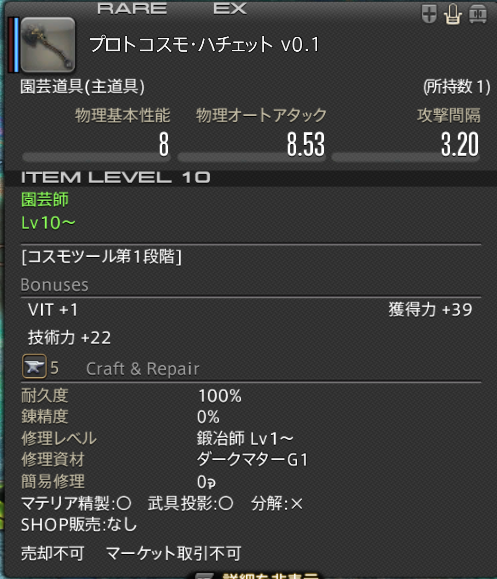Click the hatchet item thumbnail icon
Viewport: 497px width, 579px height.
pyautogui.click(x=48, y=45)
